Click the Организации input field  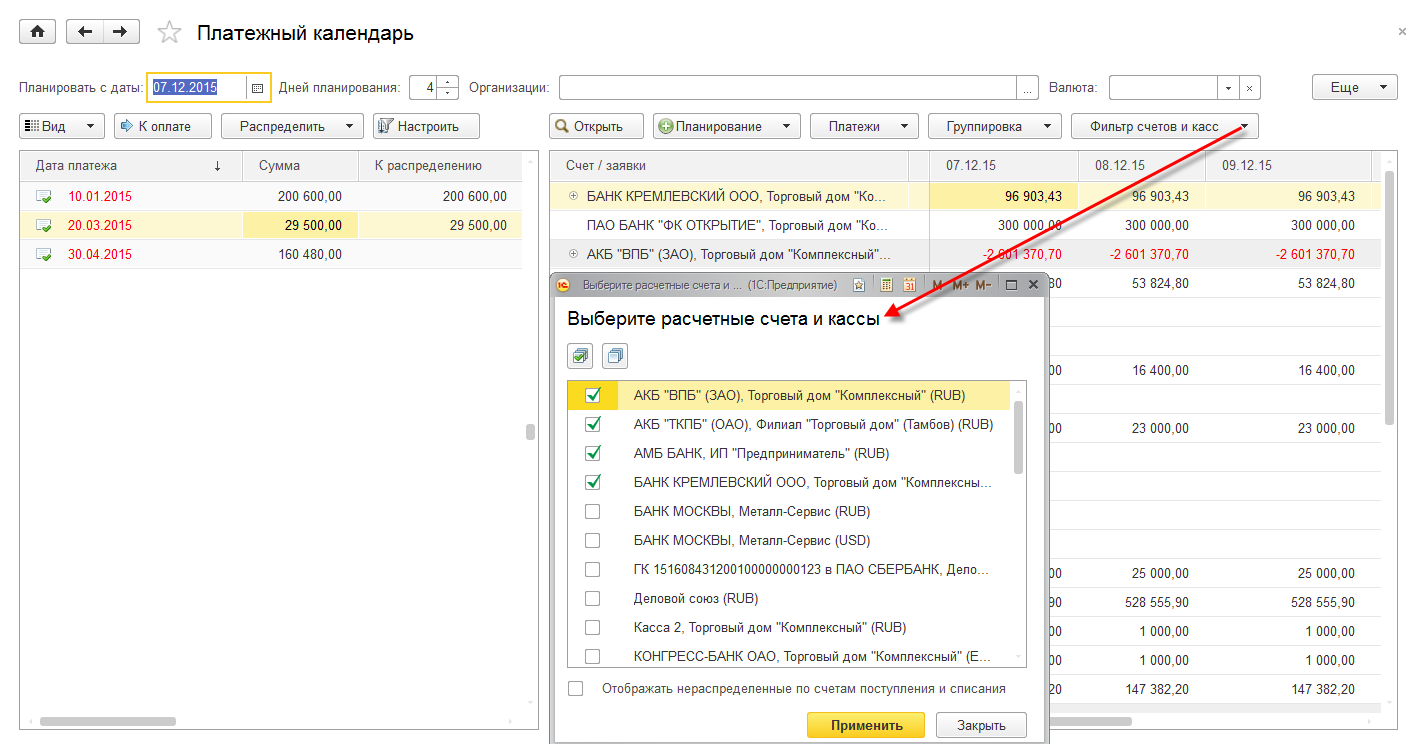coord(788,88)
